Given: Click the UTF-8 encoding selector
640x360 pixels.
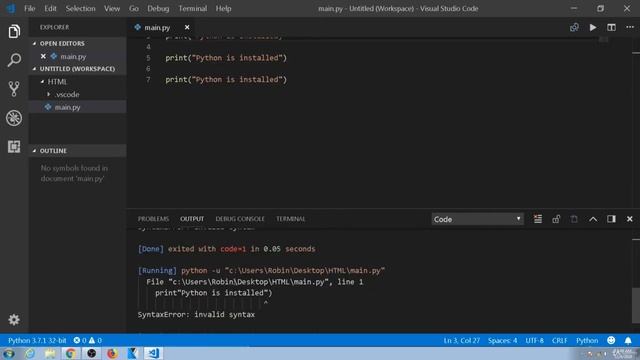Looking at the screenshot, I should pos(534,340).
